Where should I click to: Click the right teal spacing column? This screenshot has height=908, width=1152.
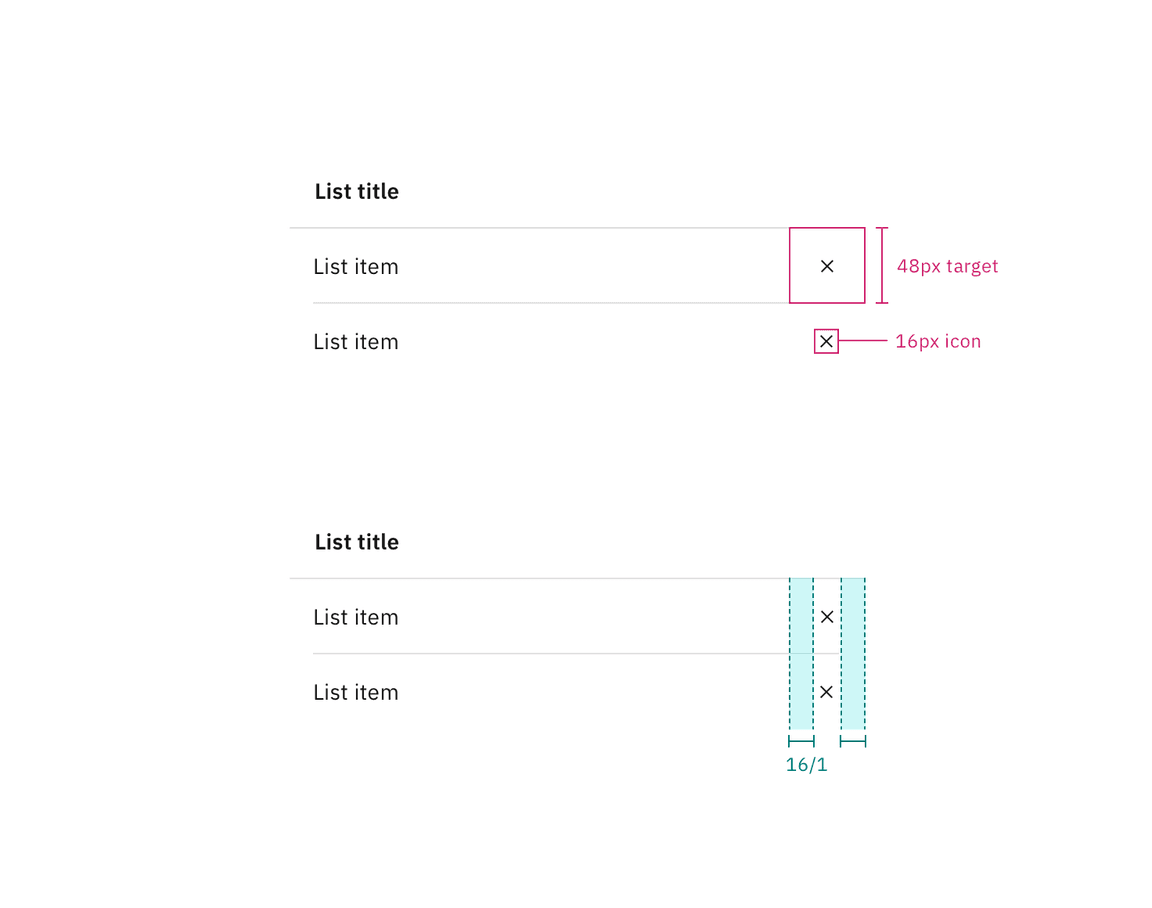(x=853, y=655)
